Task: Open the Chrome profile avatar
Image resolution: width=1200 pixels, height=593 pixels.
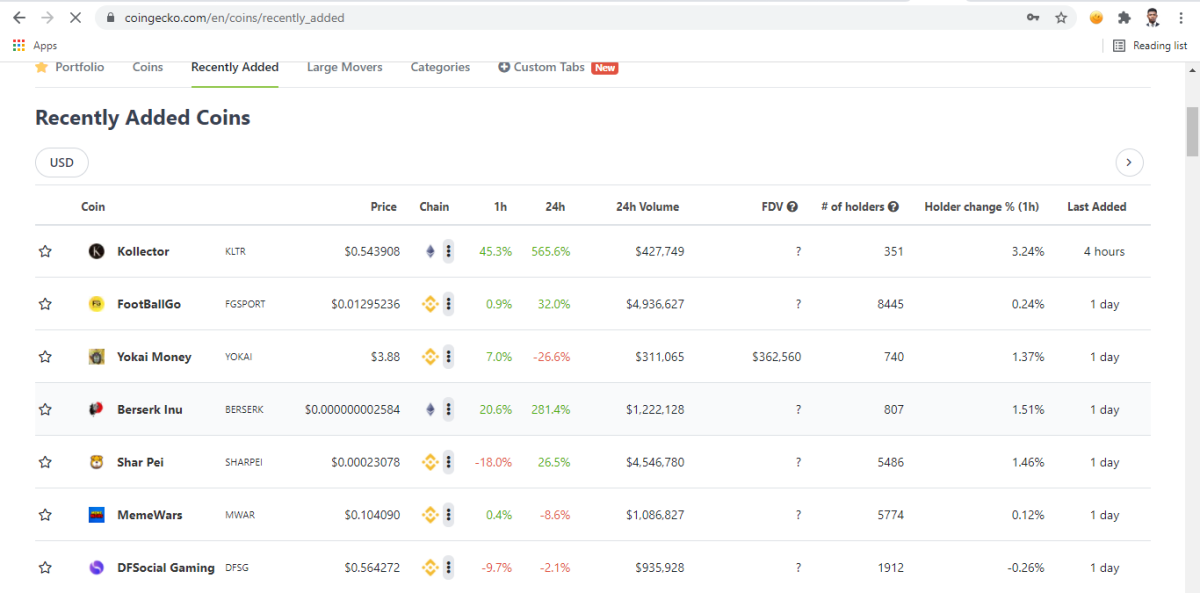Action: point(1152,18)
